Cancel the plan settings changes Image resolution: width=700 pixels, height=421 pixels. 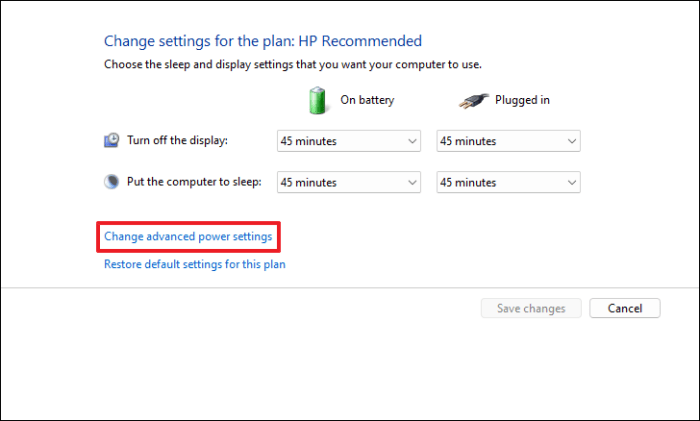pos(625,308)
